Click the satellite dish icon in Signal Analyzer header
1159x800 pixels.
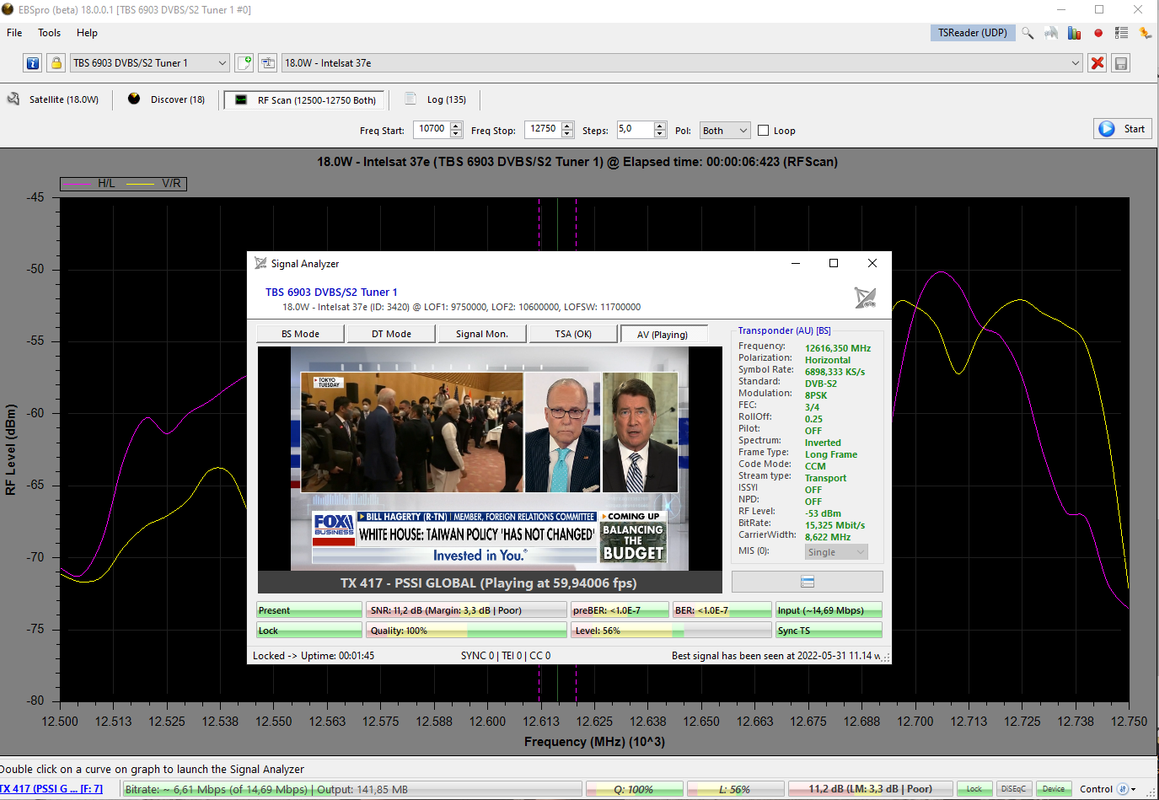pos(866,297)
